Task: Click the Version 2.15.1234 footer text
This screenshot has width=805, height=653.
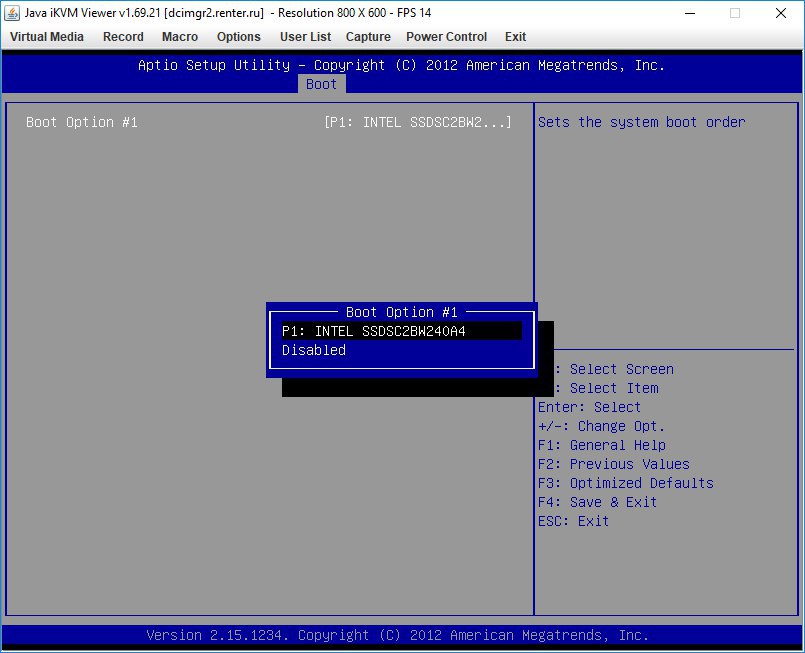Action: [398, 636]
